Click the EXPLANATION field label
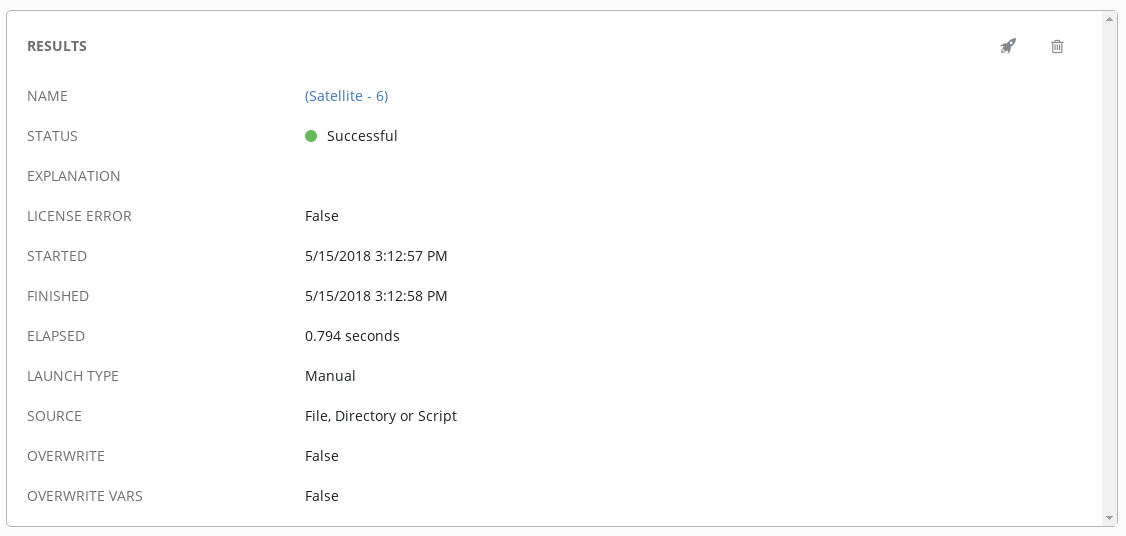This screenshot has height=536, width=1126. [x=74, y=176]
